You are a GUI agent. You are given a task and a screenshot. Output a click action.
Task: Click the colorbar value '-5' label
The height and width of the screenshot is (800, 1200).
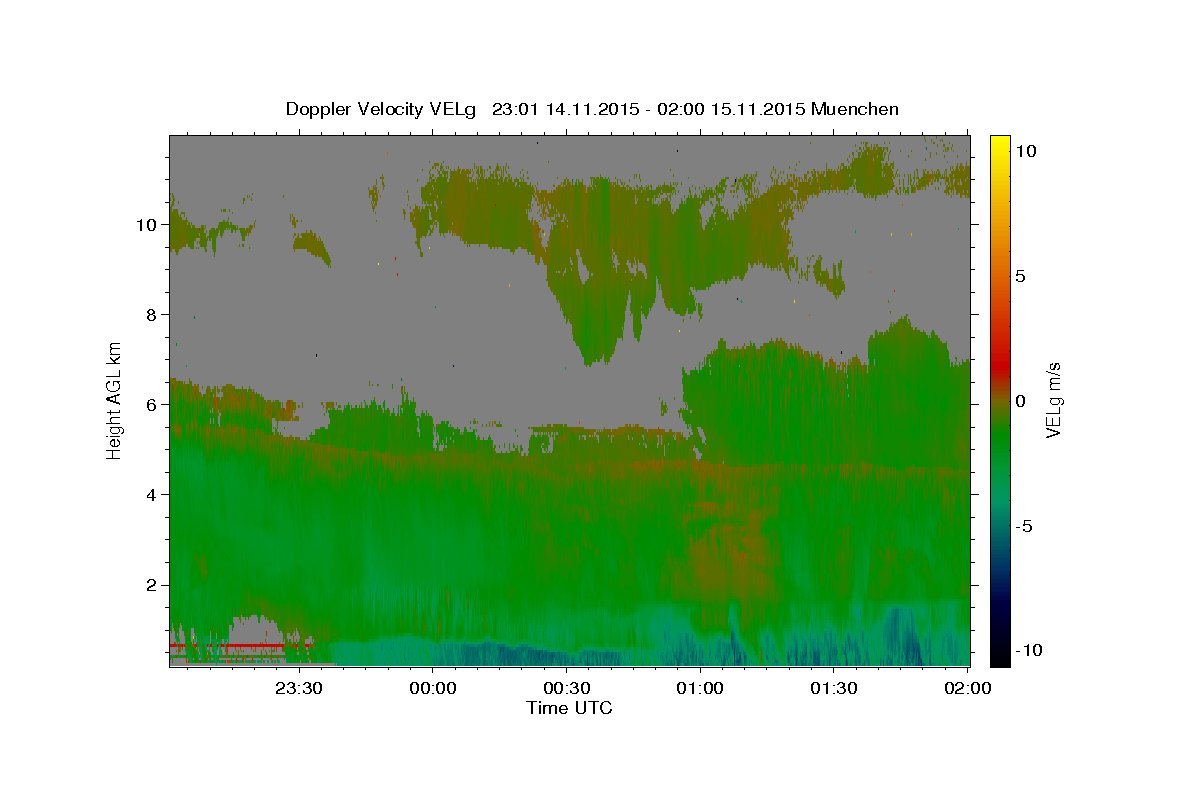click(x=1024, y=526)
